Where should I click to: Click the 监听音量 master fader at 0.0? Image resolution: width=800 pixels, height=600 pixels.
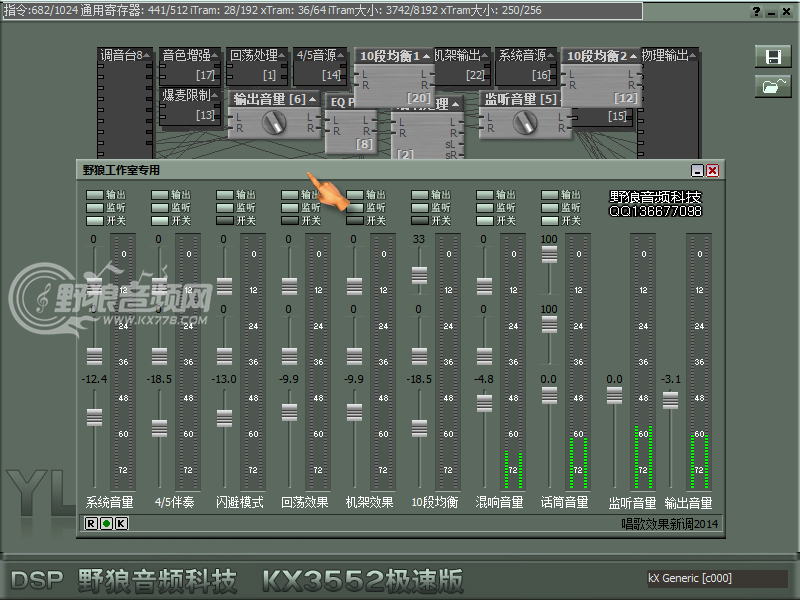(x=614, y=395)
